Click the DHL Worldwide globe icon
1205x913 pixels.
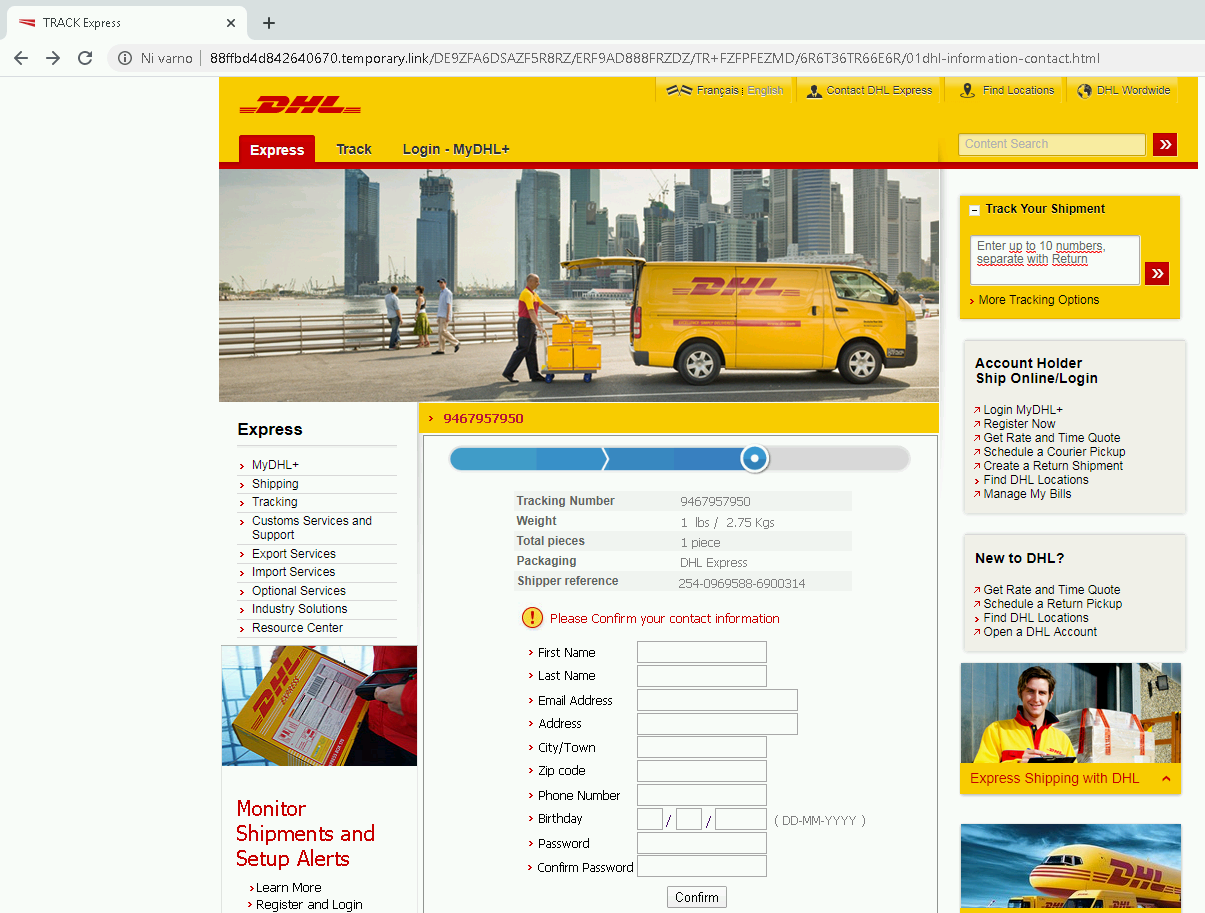pos(1084,90)
